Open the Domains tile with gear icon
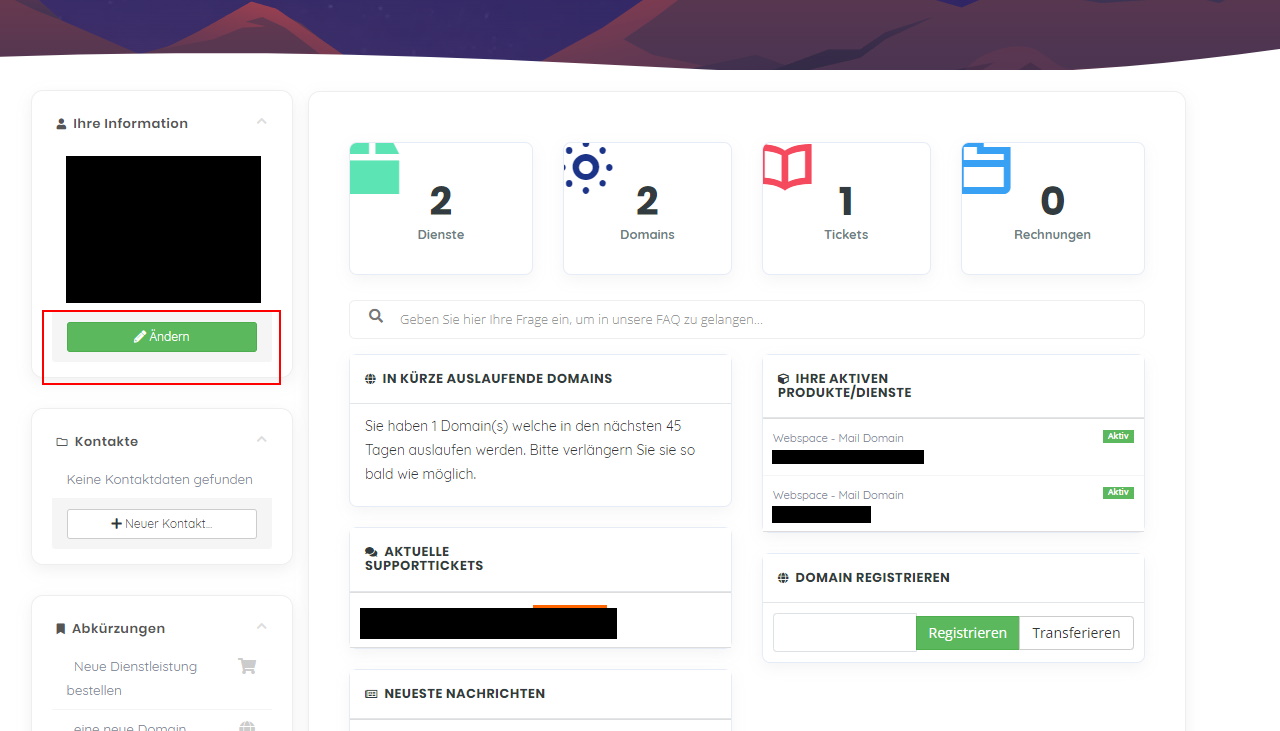 click(647, 208)
